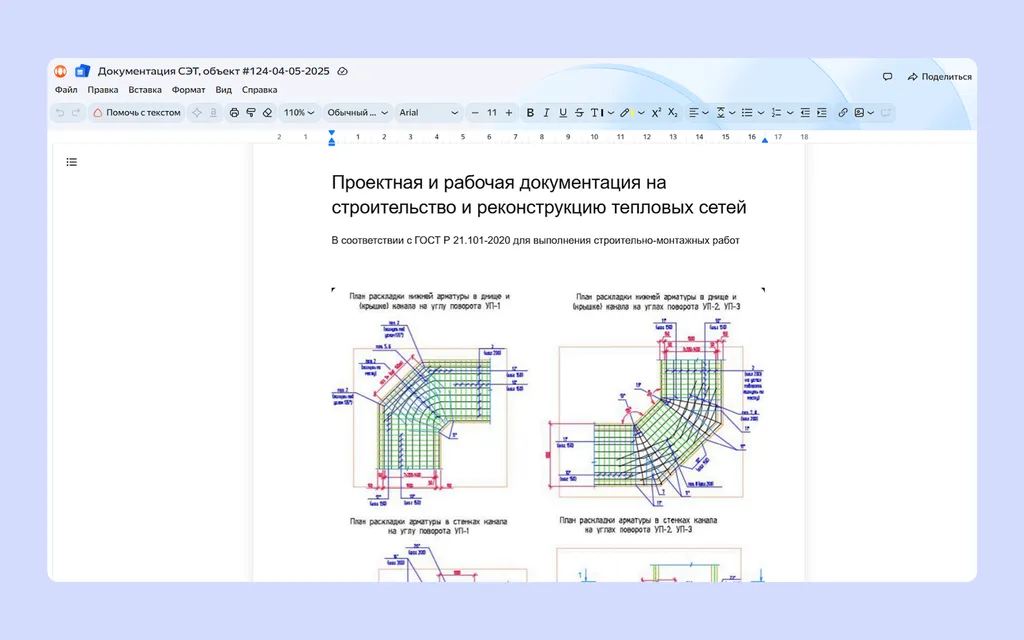Increase indent of the paragraph

tap(822, 112)
